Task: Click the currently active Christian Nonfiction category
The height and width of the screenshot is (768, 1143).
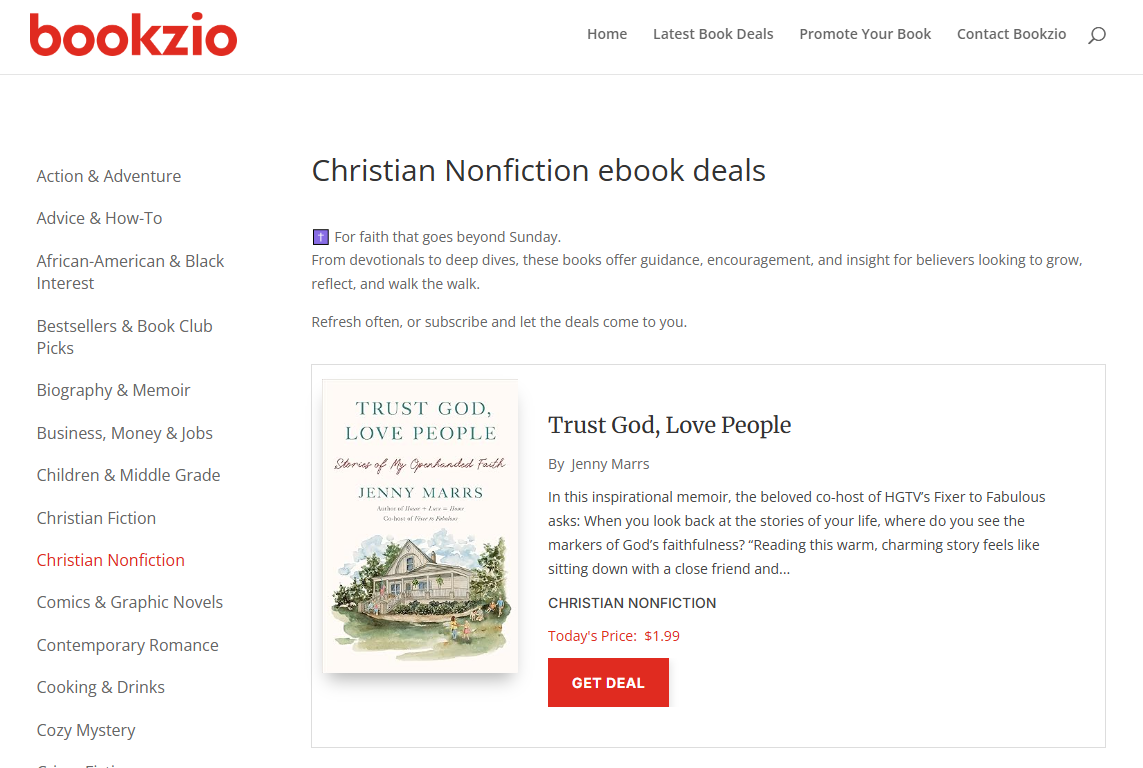Action: coord(110,560)
